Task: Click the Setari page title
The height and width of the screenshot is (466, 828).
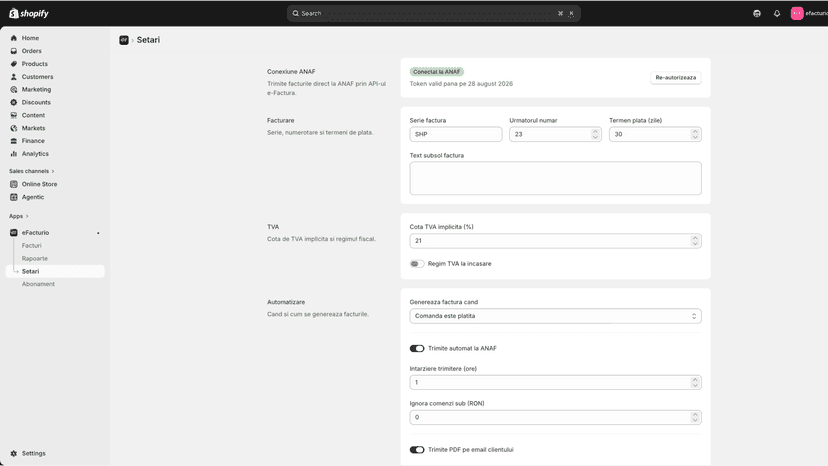Action: (x=148, y=40)
